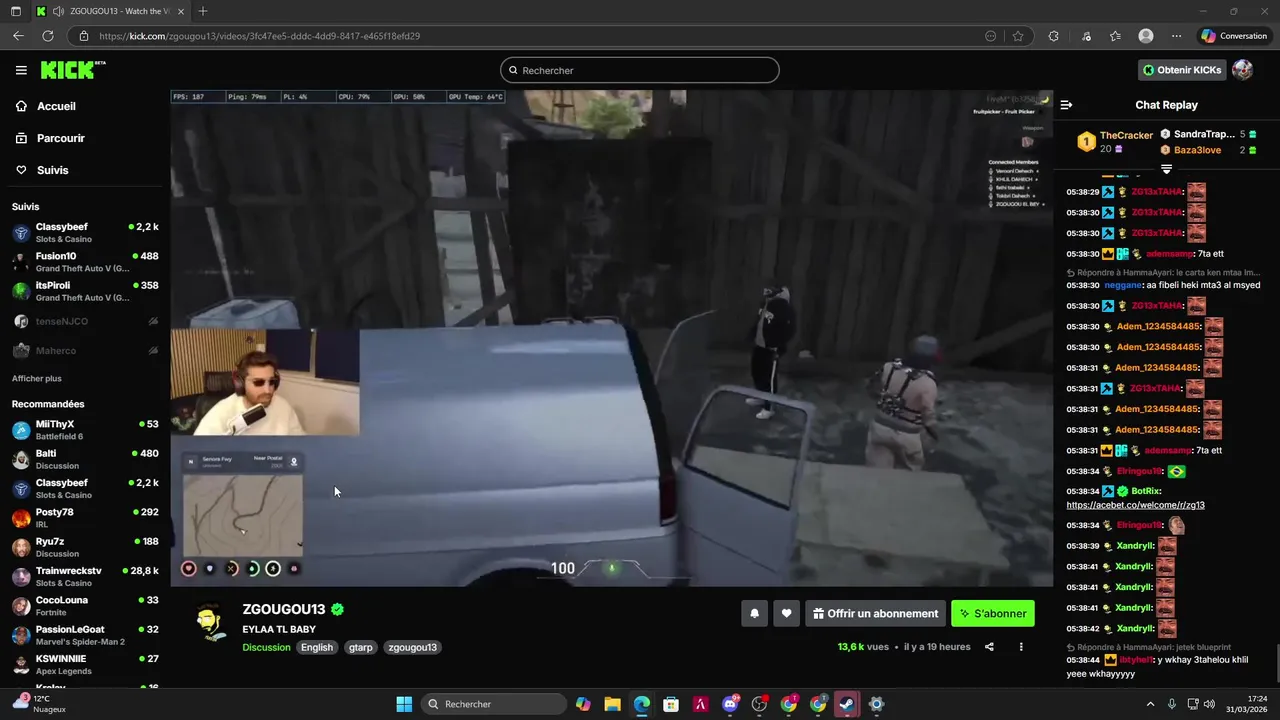Open the three-dot more options under video
The height and width of the screenshot is (720, 1280).
[1021, 647]
